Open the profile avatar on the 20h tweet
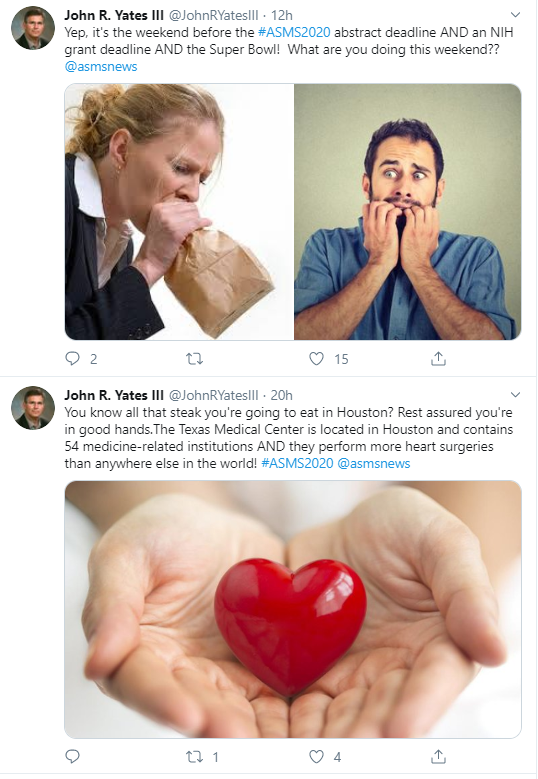The image size is (538, 779). [x=33, y=408]
